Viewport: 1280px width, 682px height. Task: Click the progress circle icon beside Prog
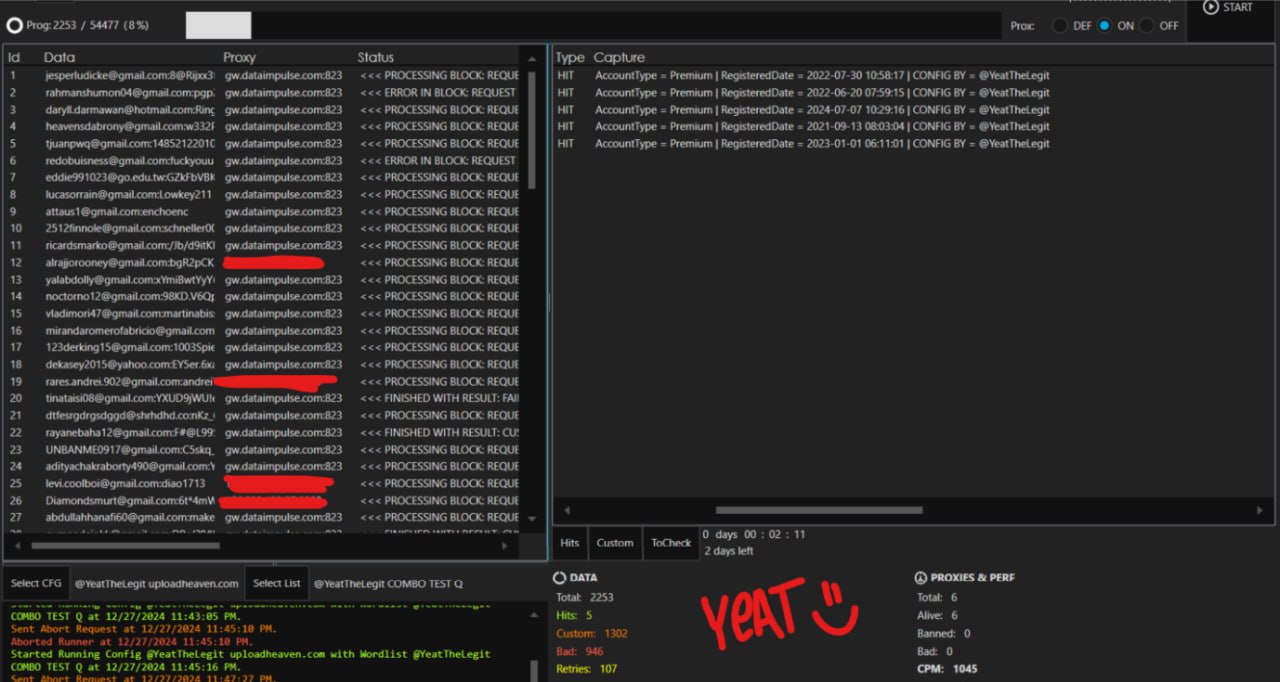click(15, 25)
